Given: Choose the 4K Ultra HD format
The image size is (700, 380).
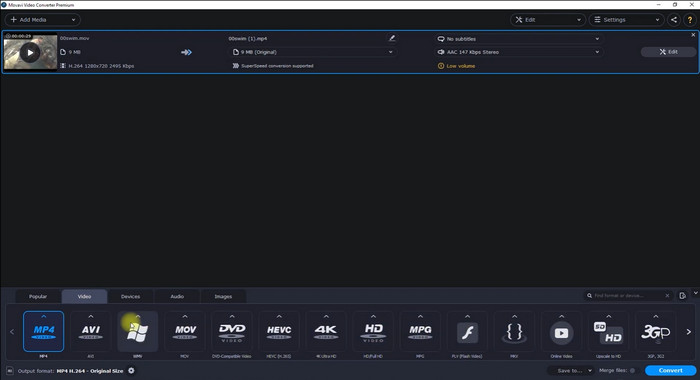Looking at the screenshot, I should click(x=326, y=331).
